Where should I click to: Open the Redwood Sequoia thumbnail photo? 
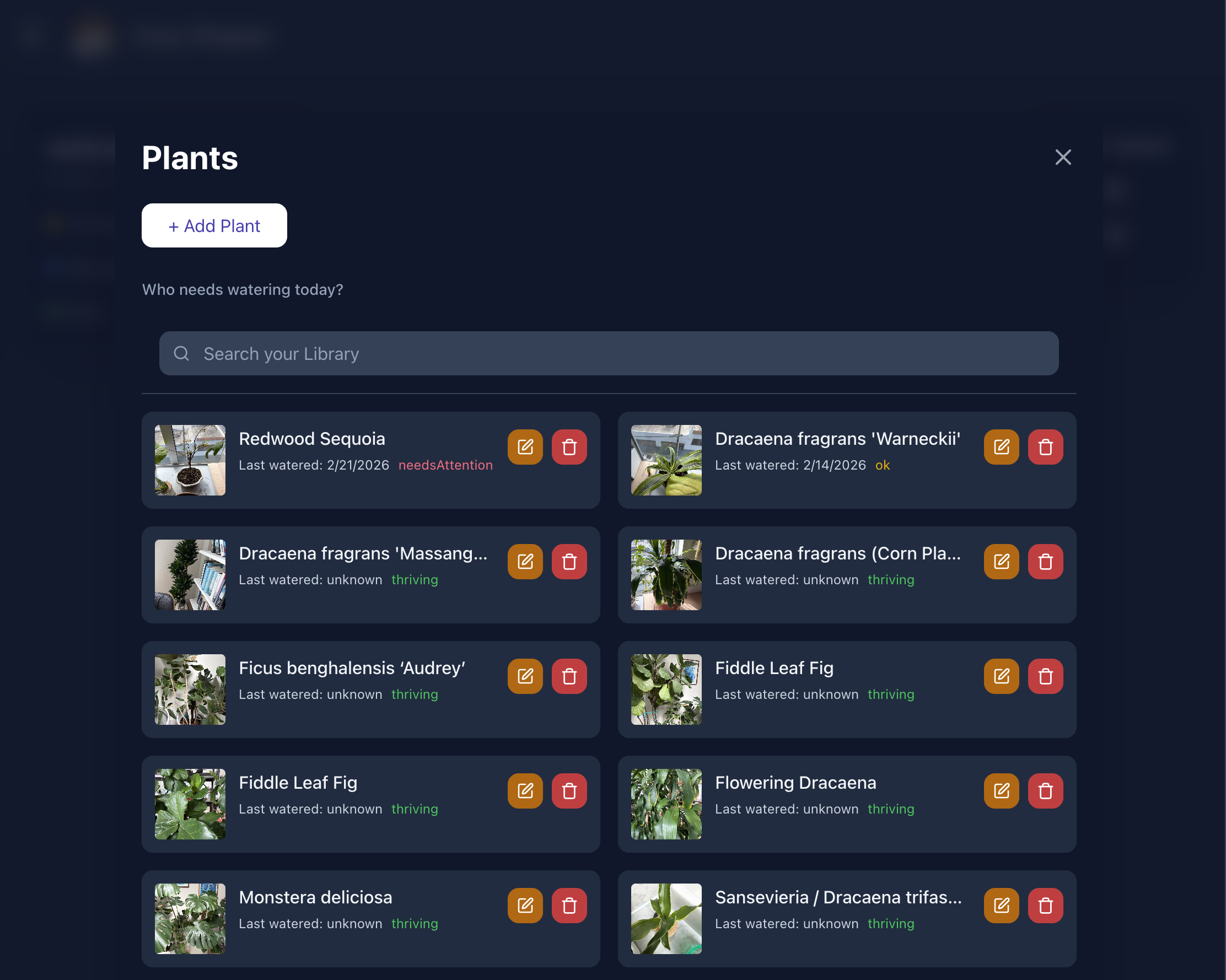point(190,460)
